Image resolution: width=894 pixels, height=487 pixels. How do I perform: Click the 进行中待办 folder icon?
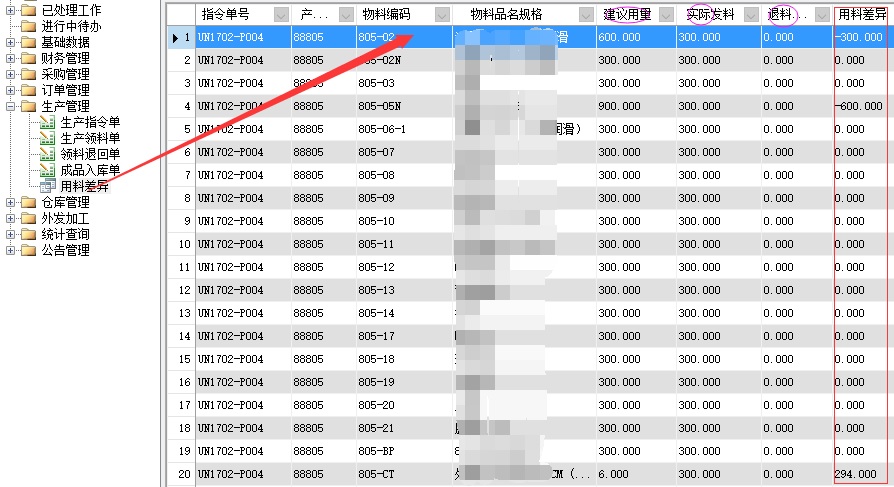[x=28, y=26]
